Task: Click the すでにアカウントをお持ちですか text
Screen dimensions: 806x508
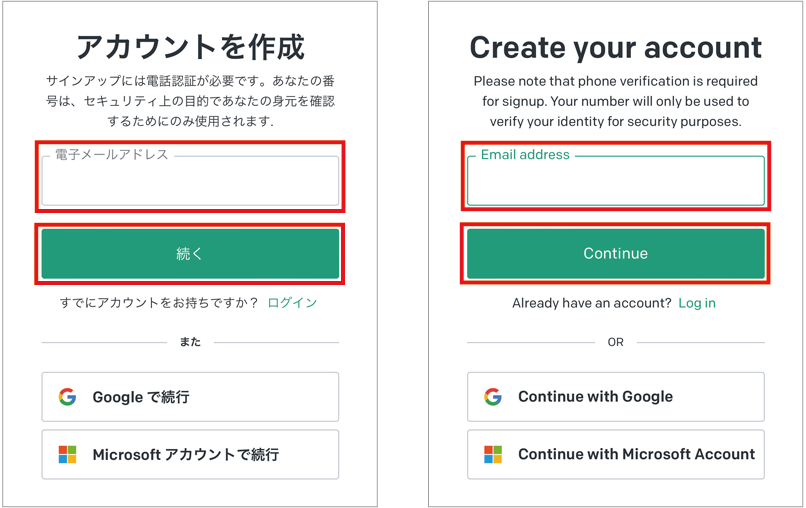Action: 159,303
